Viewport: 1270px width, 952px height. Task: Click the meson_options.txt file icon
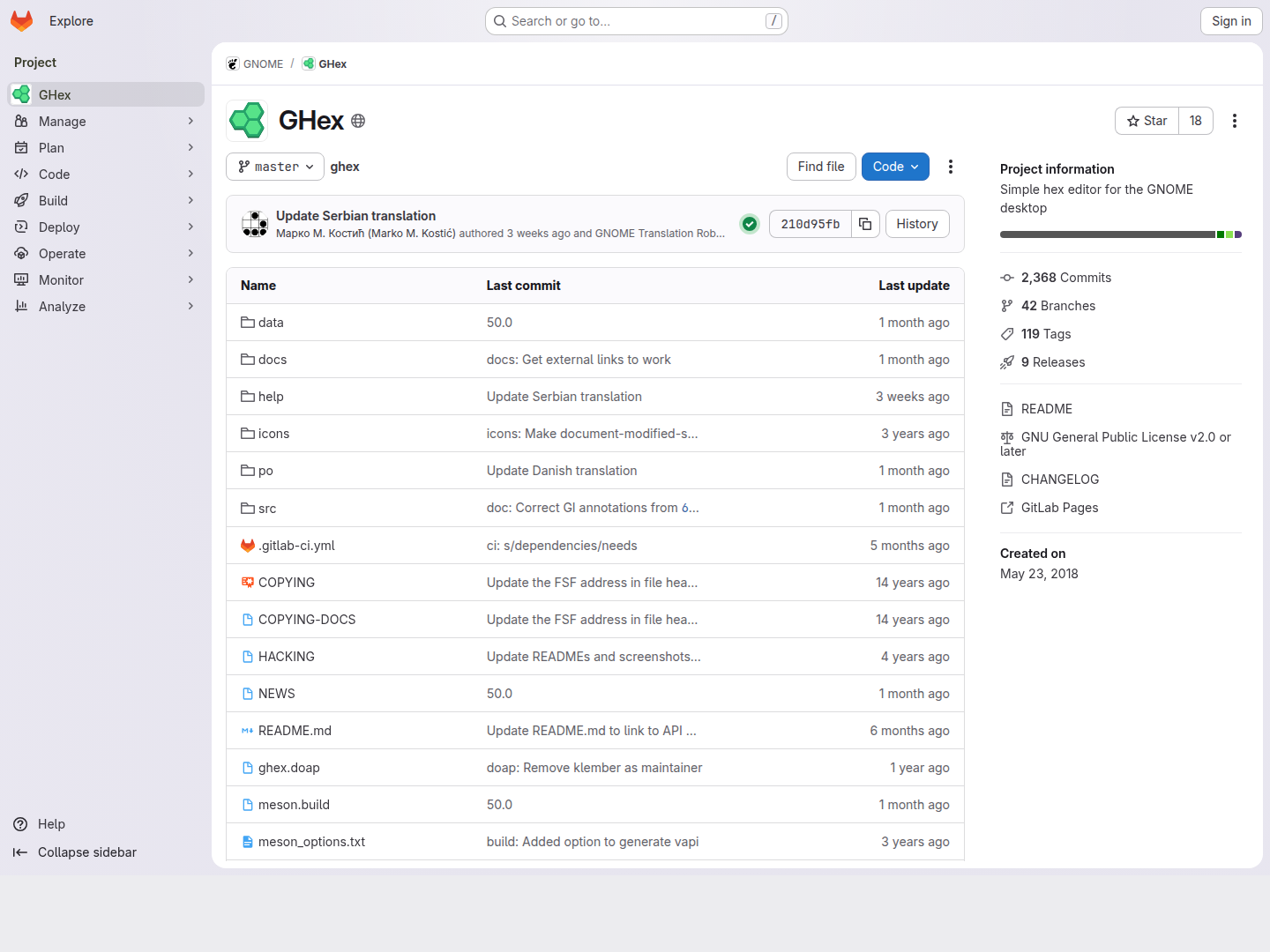tap(248, 842)
